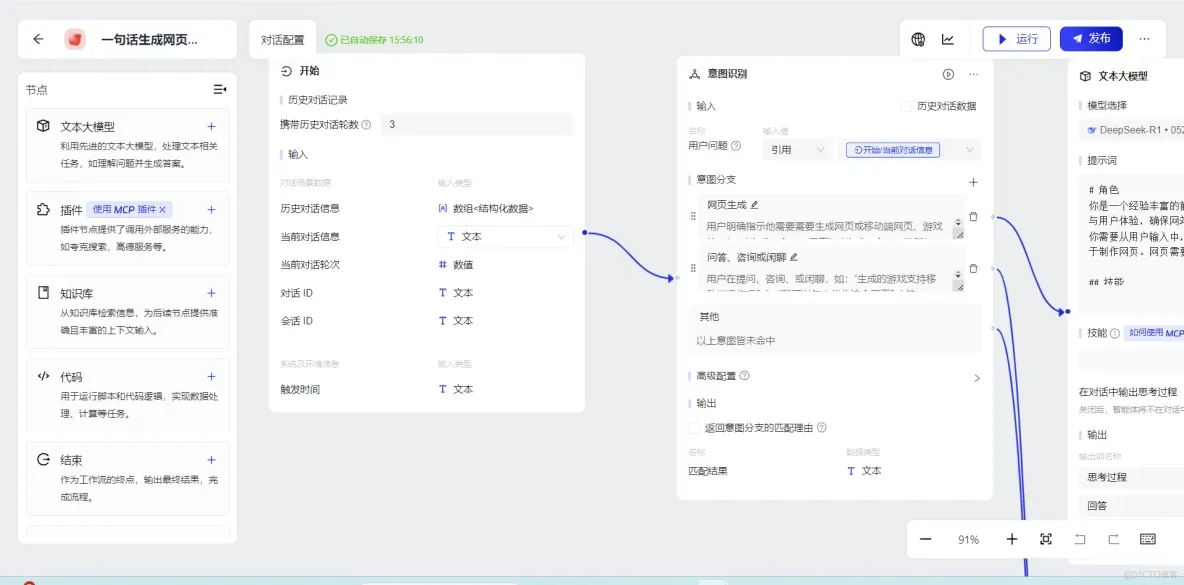Add a 知识库 node with plus

(x=211, y=293)
